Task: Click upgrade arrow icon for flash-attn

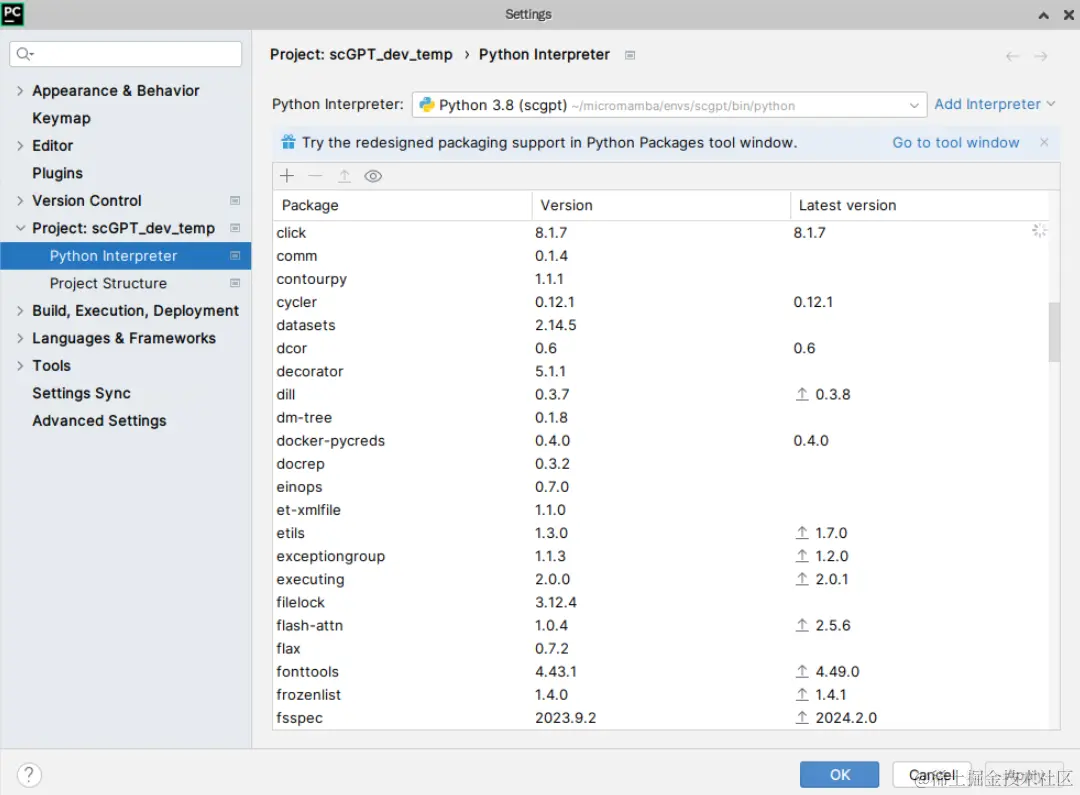Action: [x=802, y=625]
